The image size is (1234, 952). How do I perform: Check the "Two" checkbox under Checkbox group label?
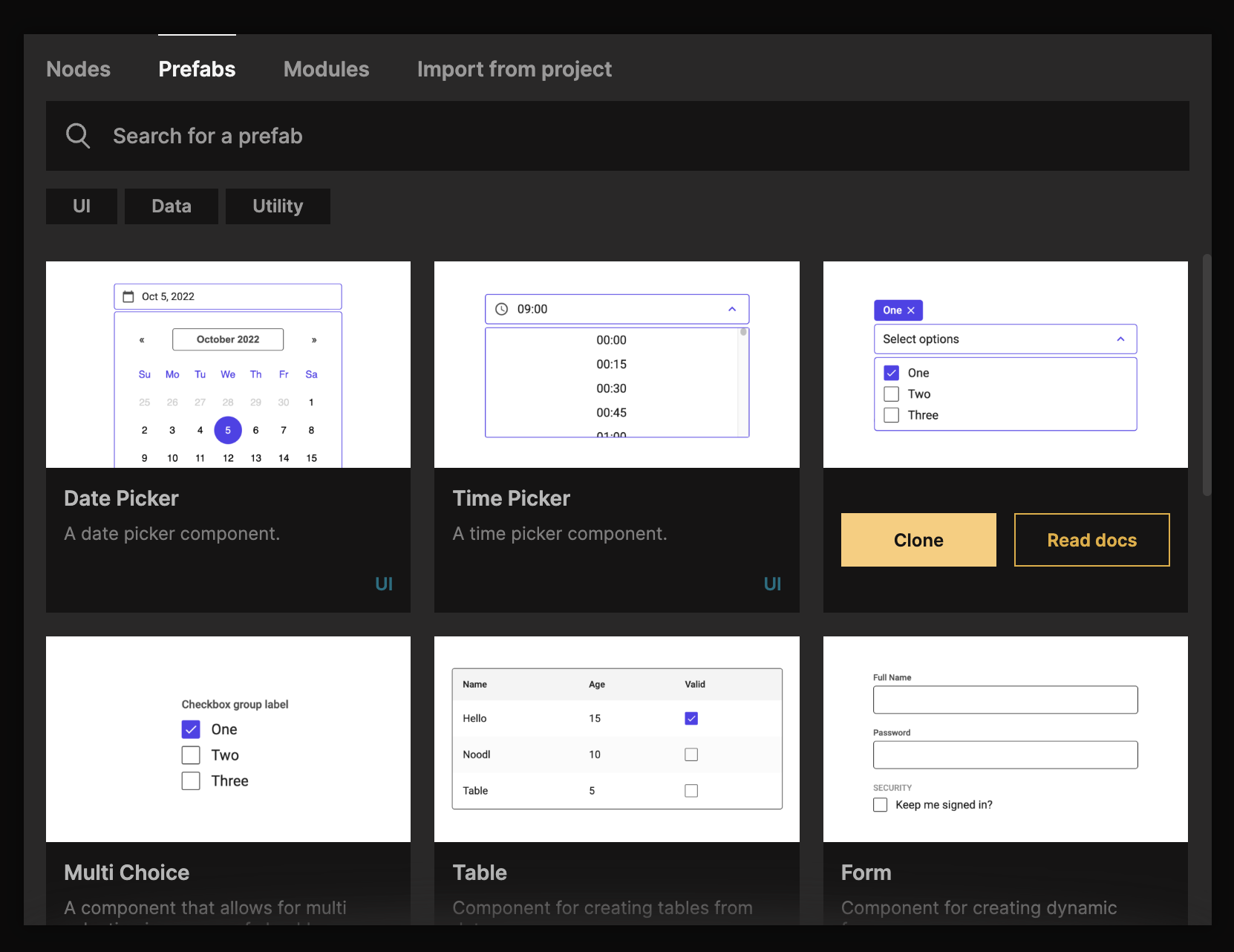pyautogui.click(x=191, y=754)
